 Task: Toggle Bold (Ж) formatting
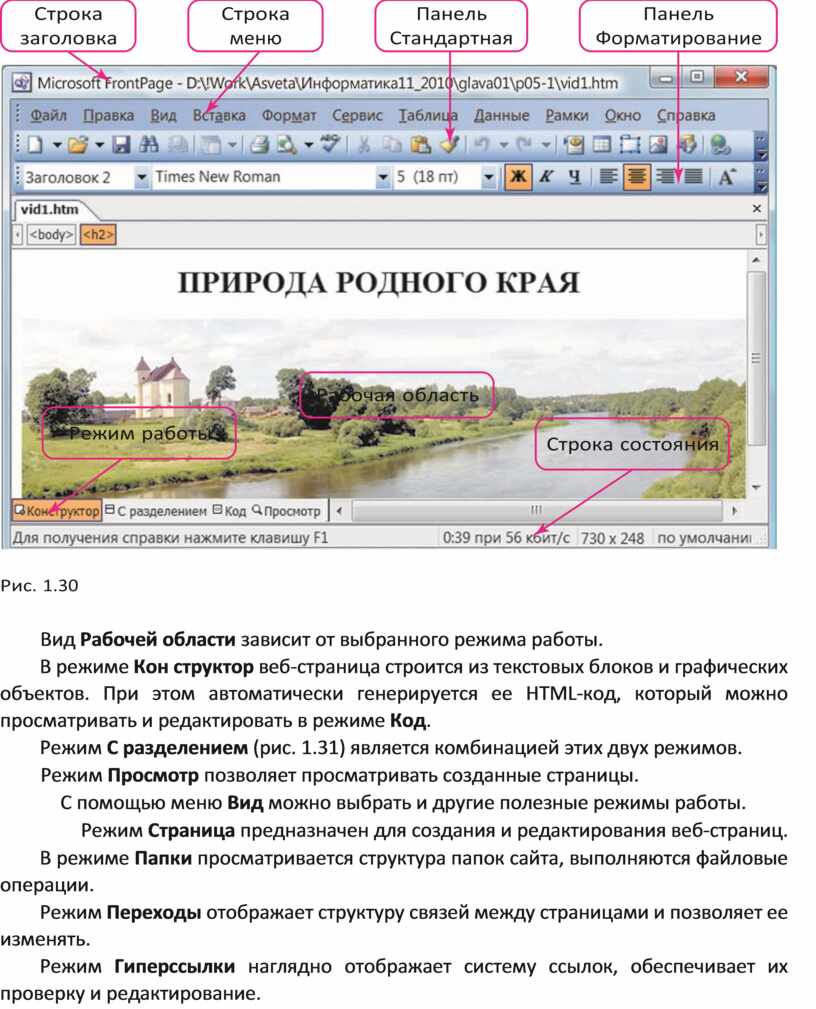[518, 177]
